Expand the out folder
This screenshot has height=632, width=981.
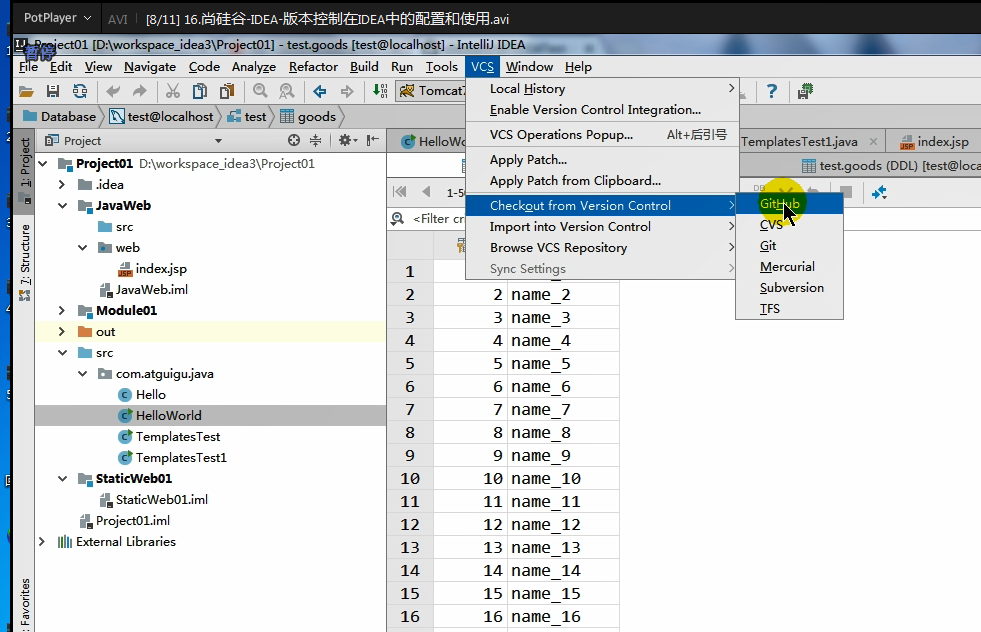coord(62,332)
